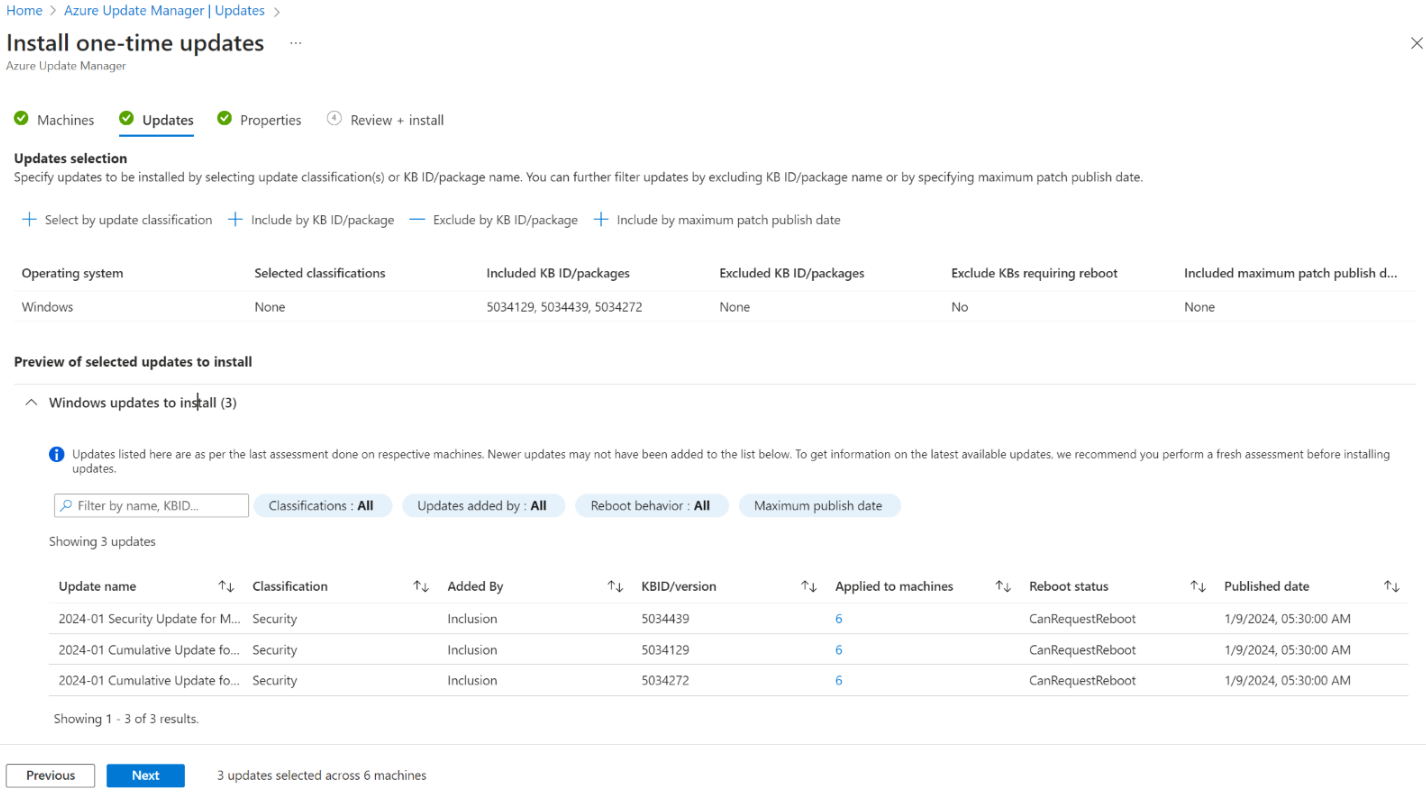Click the Exclude KBs requiring reboot column header
This screenshot has height=793, width=1426.
coord(1034,273)
